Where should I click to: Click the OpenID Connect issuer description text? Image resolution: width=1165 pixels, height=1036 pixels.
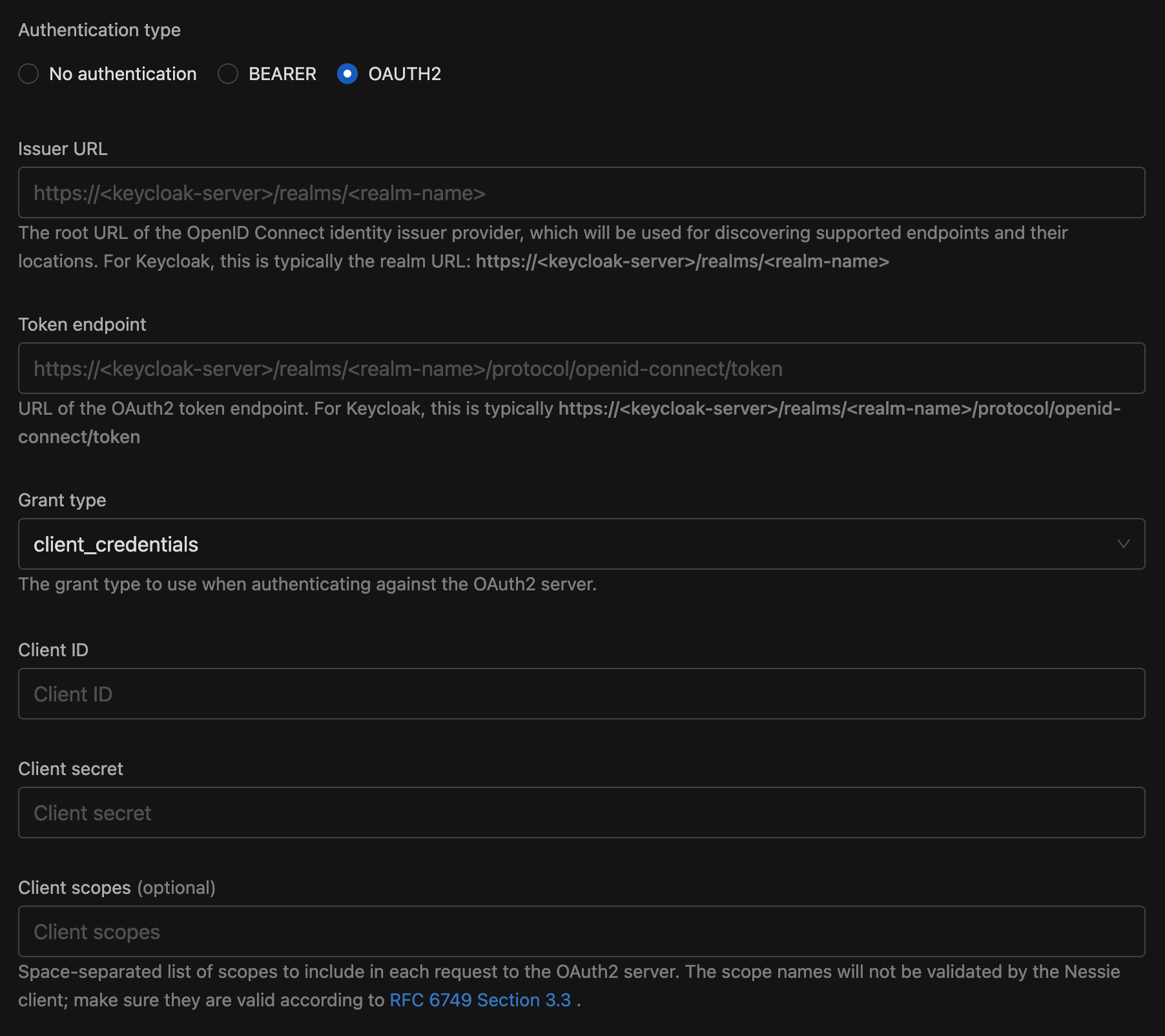[x=543, y=247]
